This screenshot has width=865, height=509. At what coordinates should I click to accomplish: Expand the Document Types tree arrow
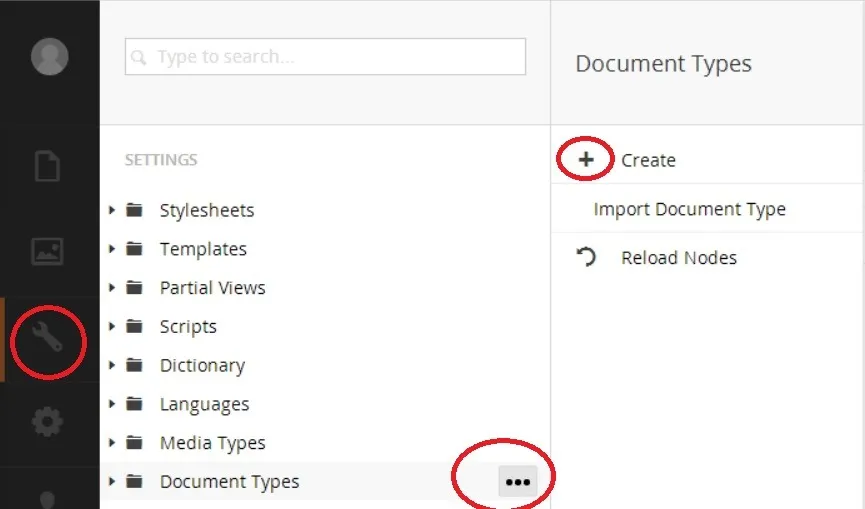click(113, 481)
